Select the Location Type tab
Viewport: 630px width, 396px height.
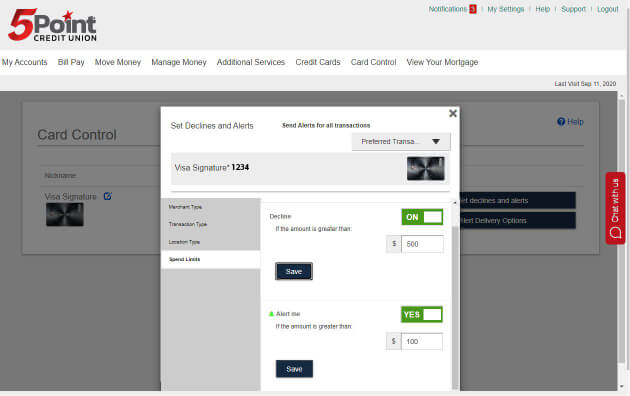(210, 242)
